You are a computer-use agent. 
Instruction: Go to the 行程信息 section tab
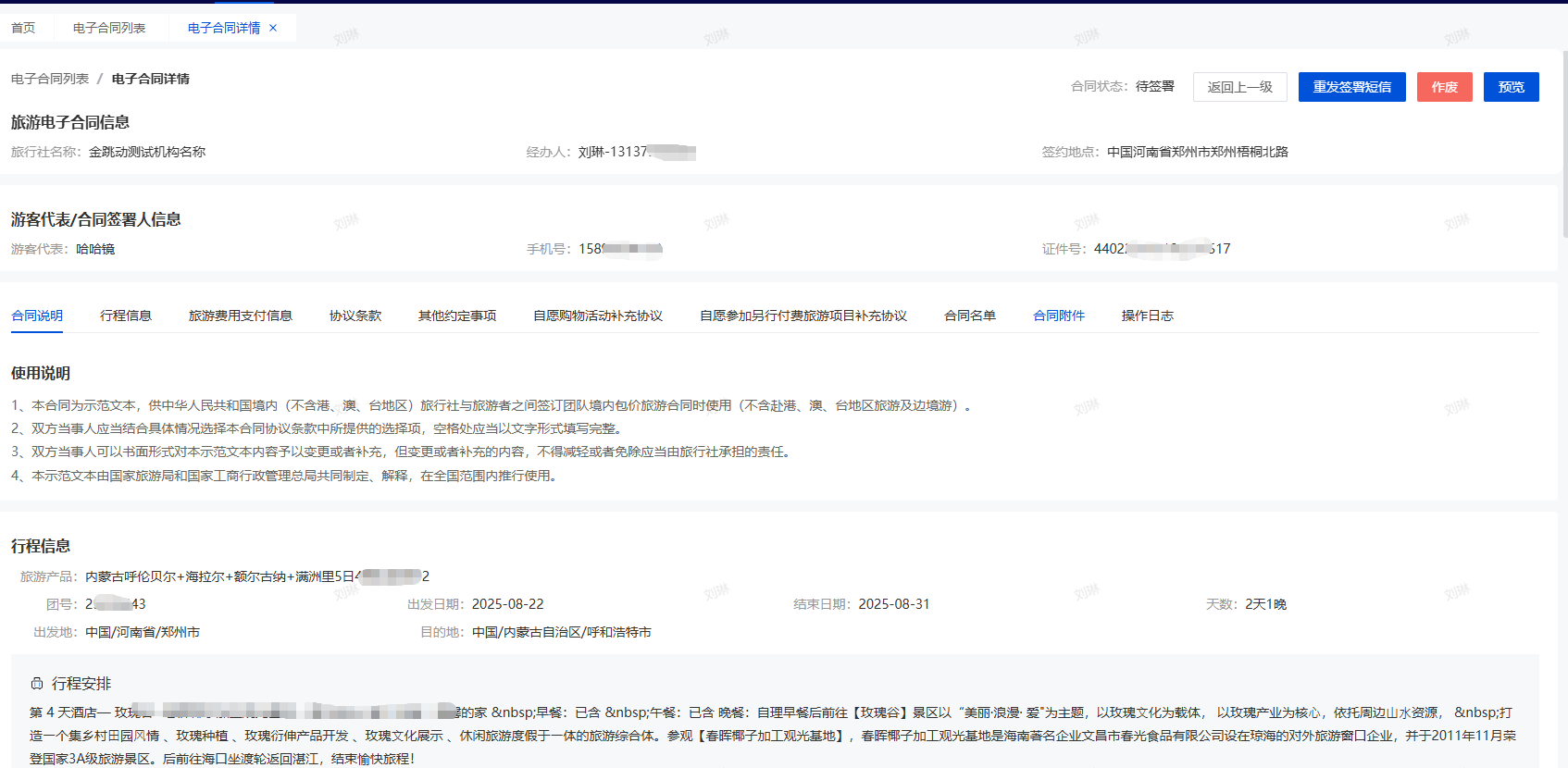pyautogui.click(x=126, y=316)
